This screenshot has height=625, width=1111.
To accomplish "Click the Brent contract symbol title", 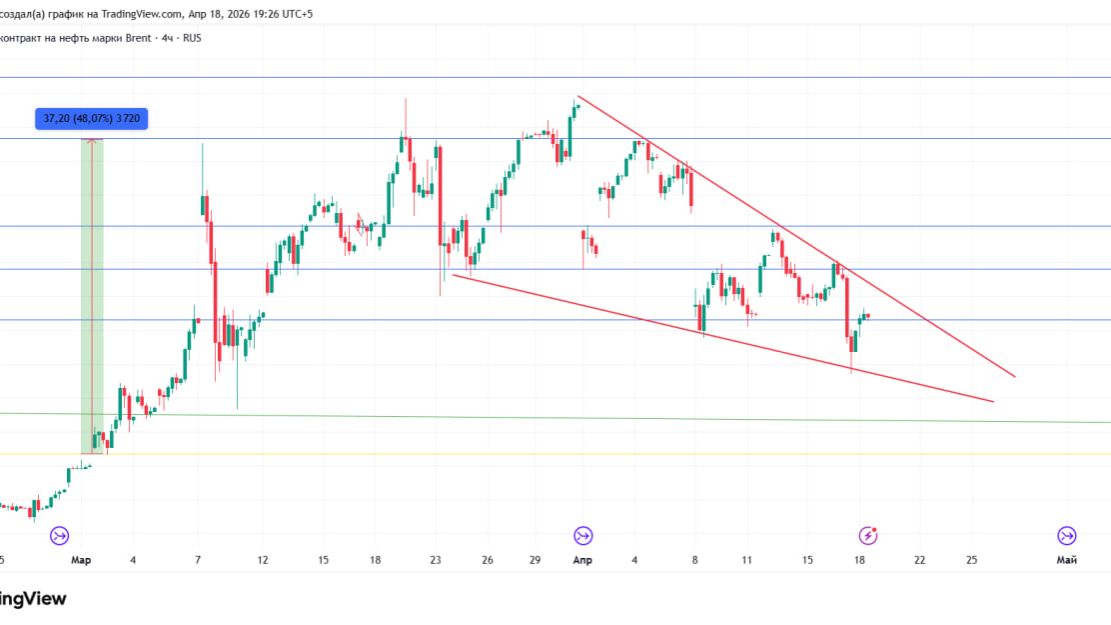I will tap(76, 38).
